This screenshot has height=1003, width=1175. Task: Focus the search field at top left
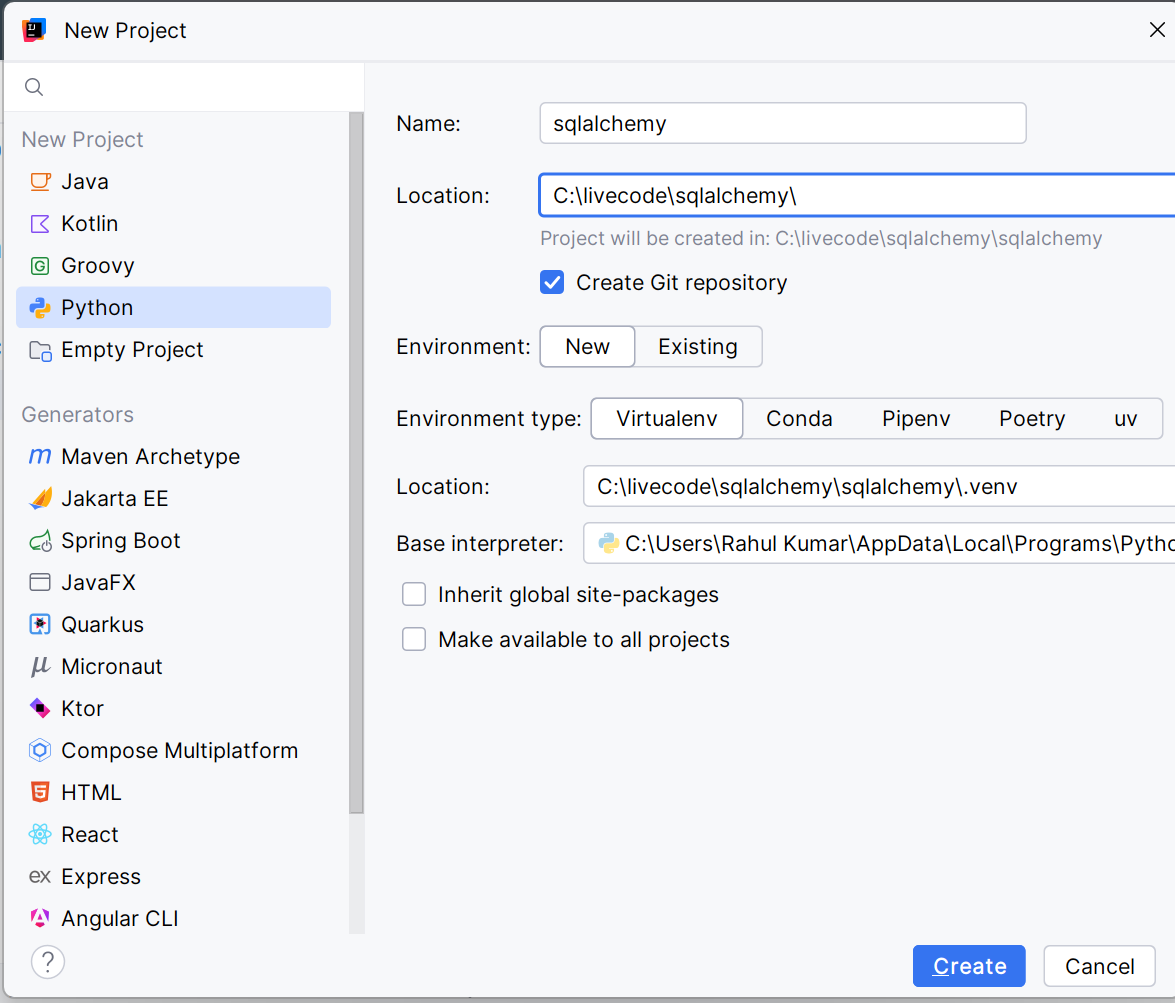point(190,88)
